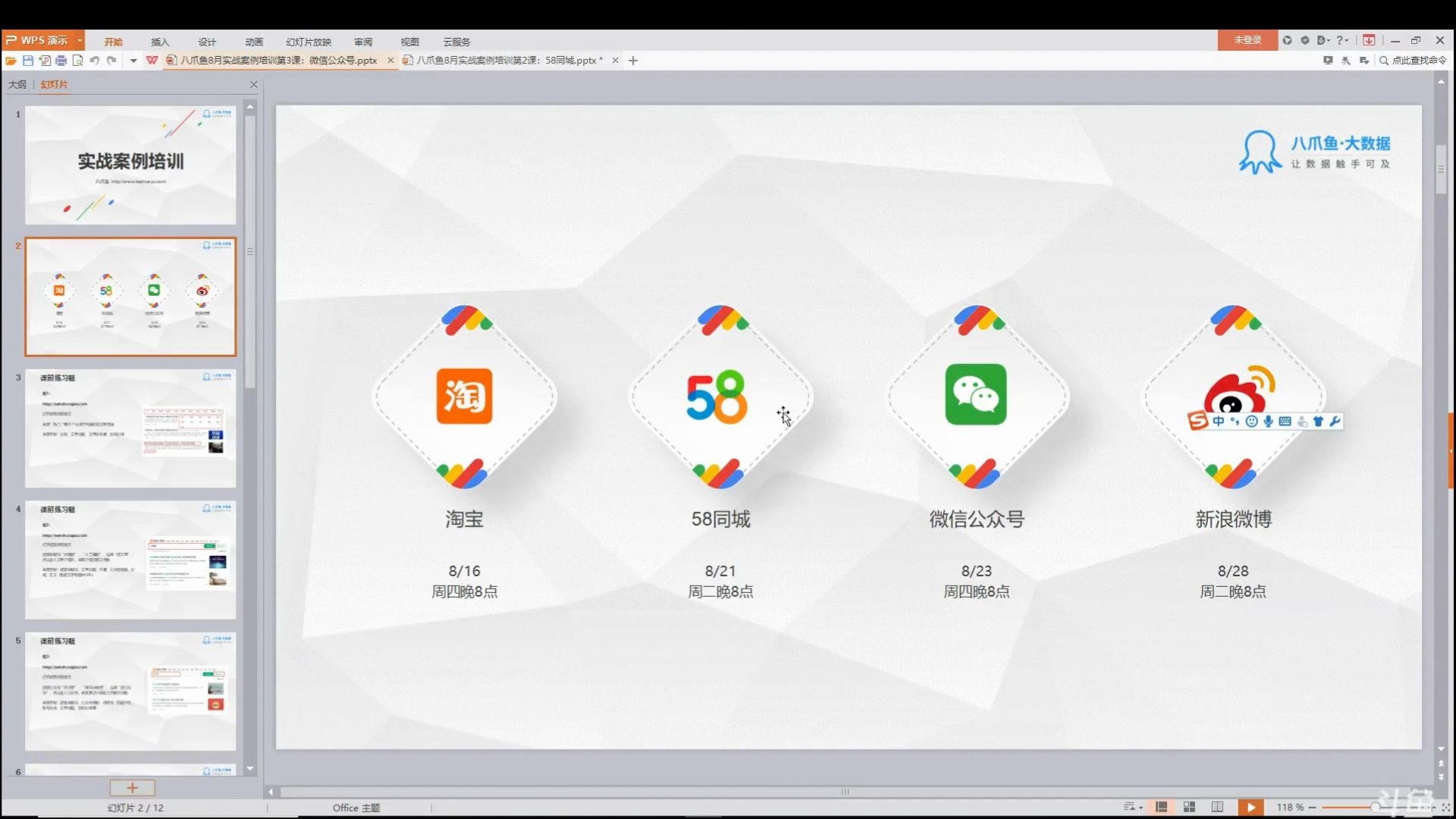Screen dimensions: 1456x819
Task: Open the feedback dropdown icon in title bar
Action: pos(1324,40)
